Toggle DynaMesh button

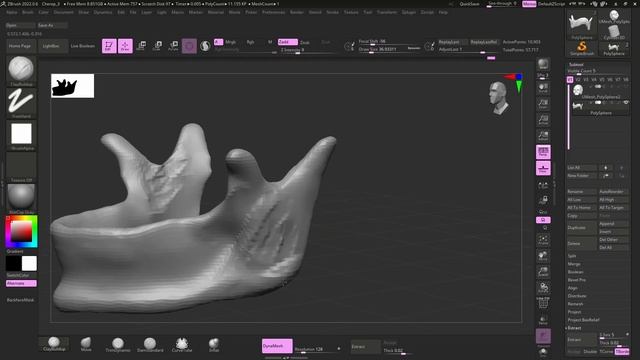277,346
